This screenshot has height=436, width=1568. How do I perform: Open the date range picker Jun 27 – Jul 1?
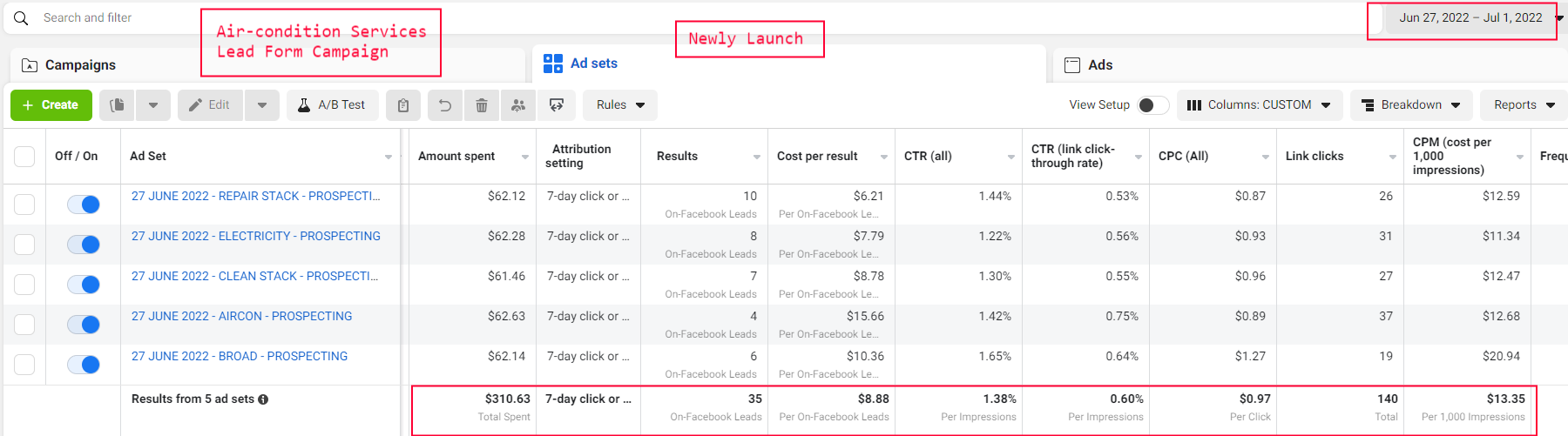1470,18
